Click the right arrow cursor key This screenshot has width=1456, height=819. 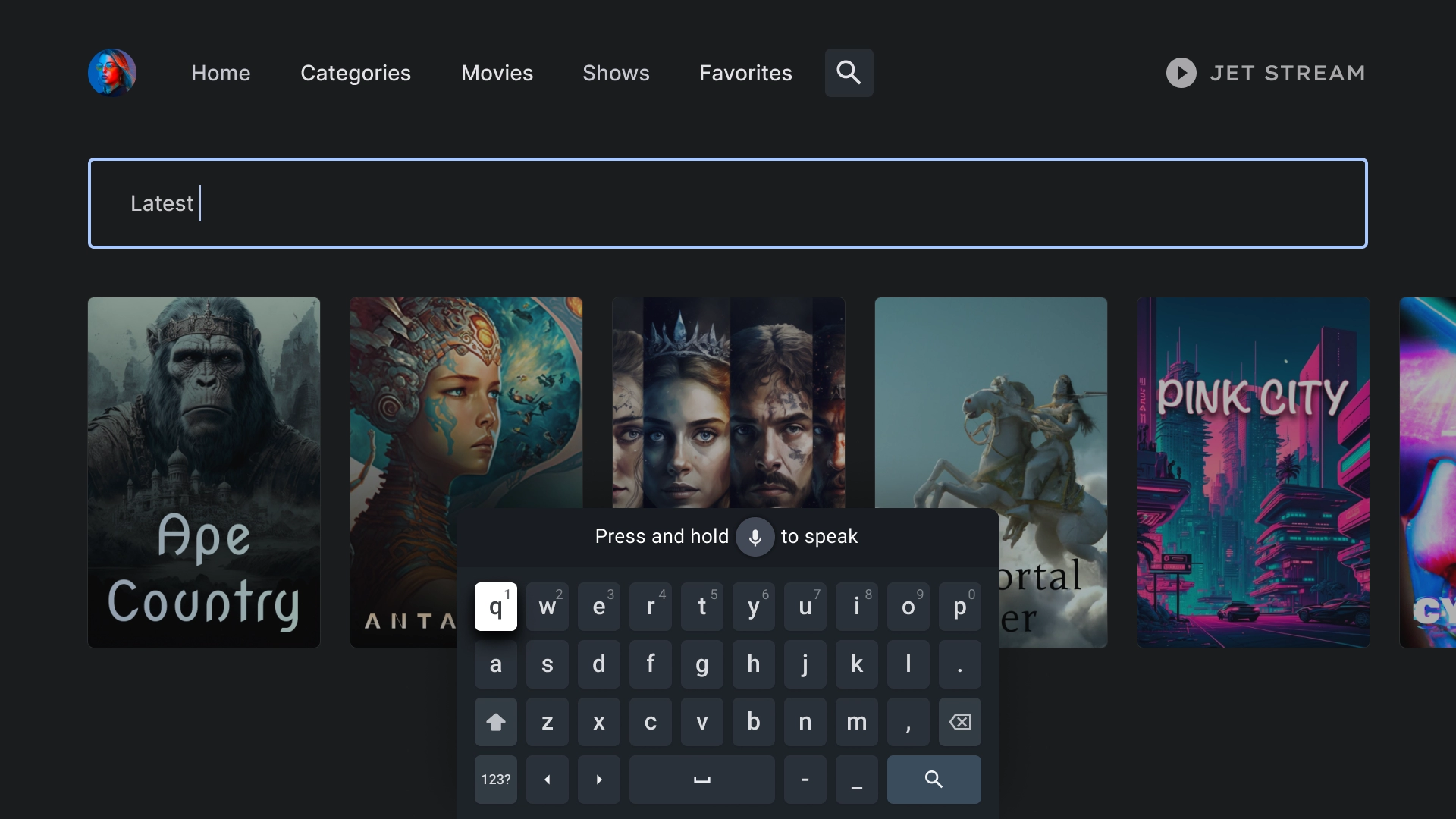tap(597, 779)
